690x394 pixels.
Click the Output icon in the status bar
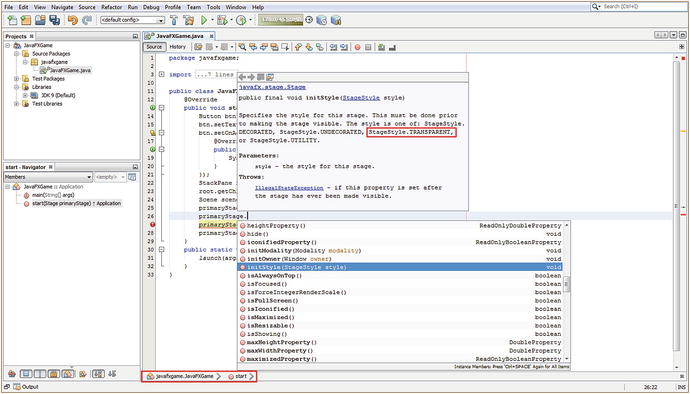coord(17,387)
